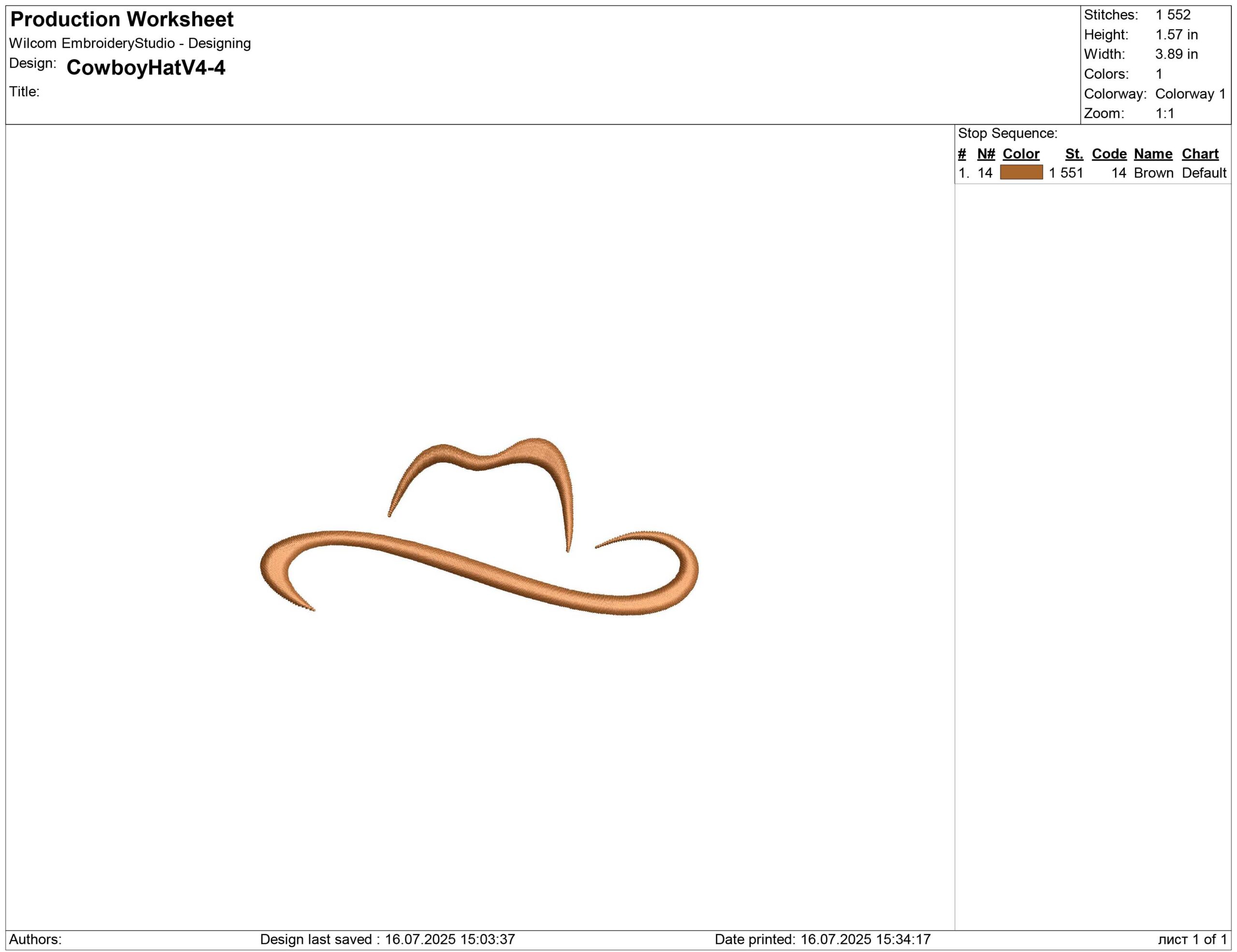The height and width of the screenshot is (952, 1237).
Task: Click the Chart column header
Action: (x=1200, y=154)
